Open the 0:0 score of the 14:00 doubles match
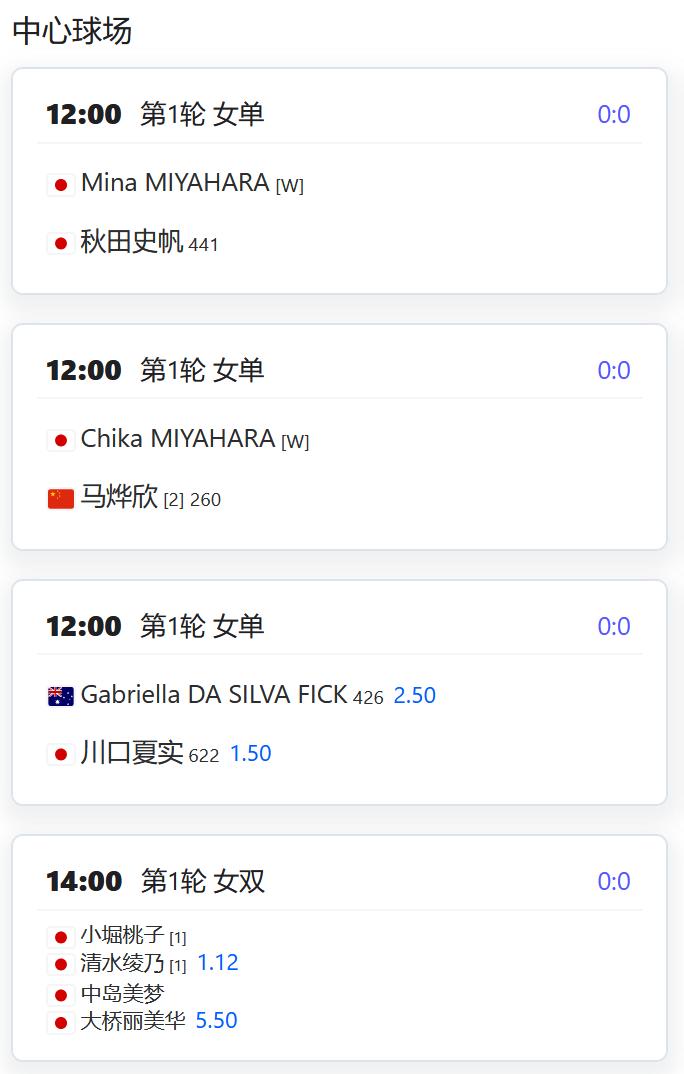The height and width of the screenshot is (1074, 684). pyautogui.click(x=613, y=882)
